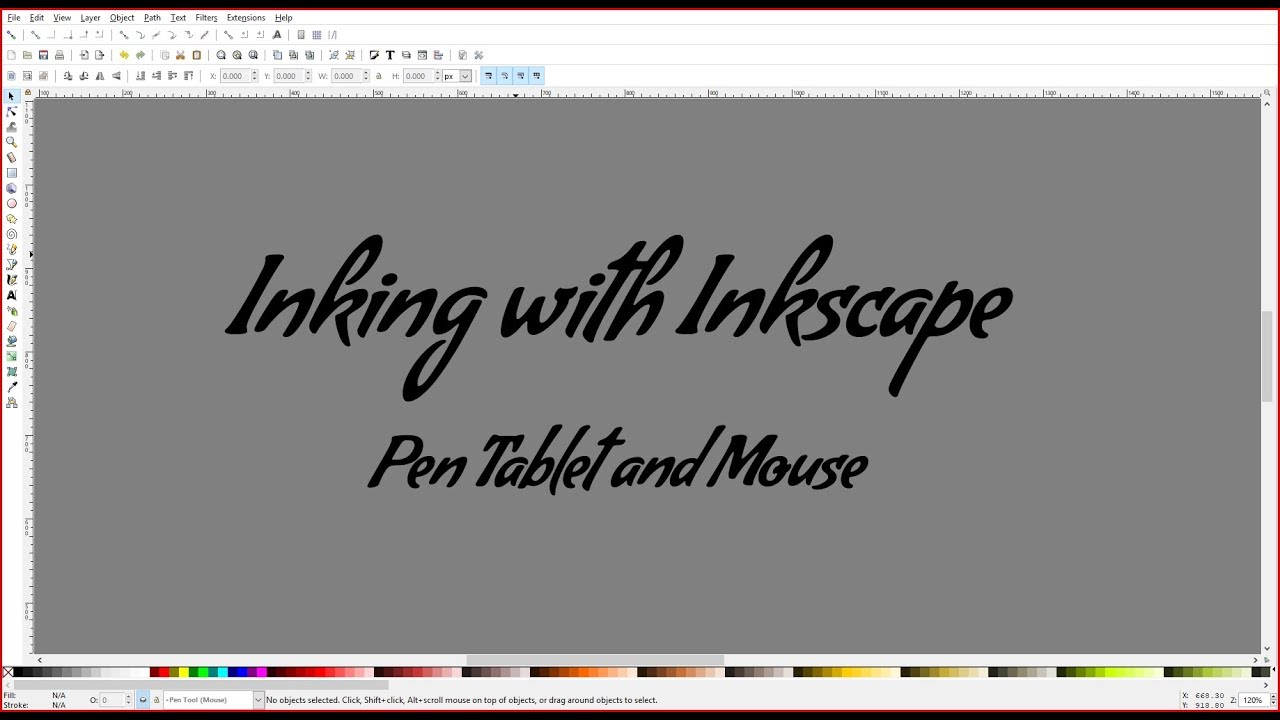Cut selection with scissors icon
The image size is (1280, 720).
pos(180,55)
